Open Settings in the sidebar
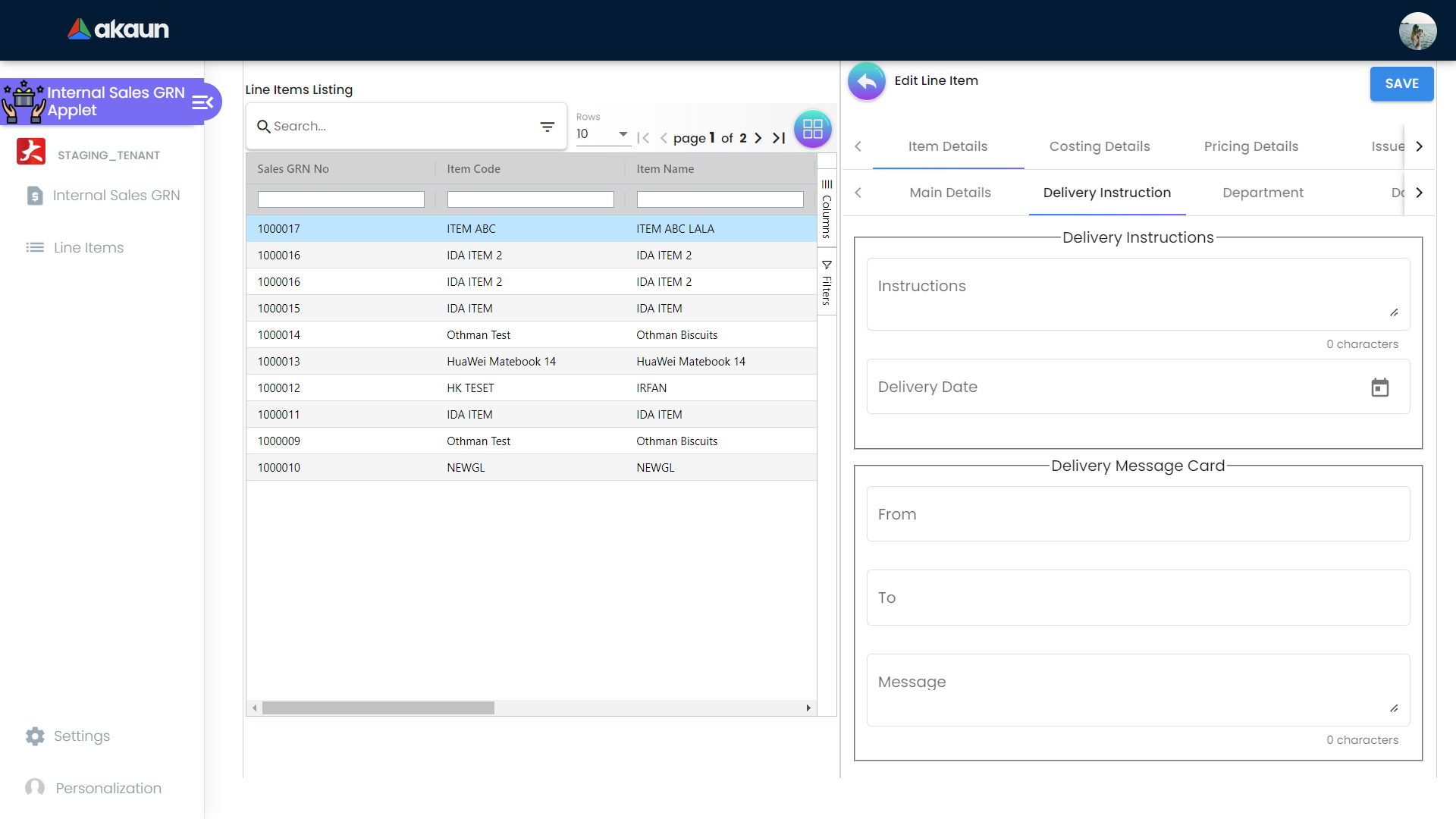This screenshot has width=1456, height=819. coord(81,736)
